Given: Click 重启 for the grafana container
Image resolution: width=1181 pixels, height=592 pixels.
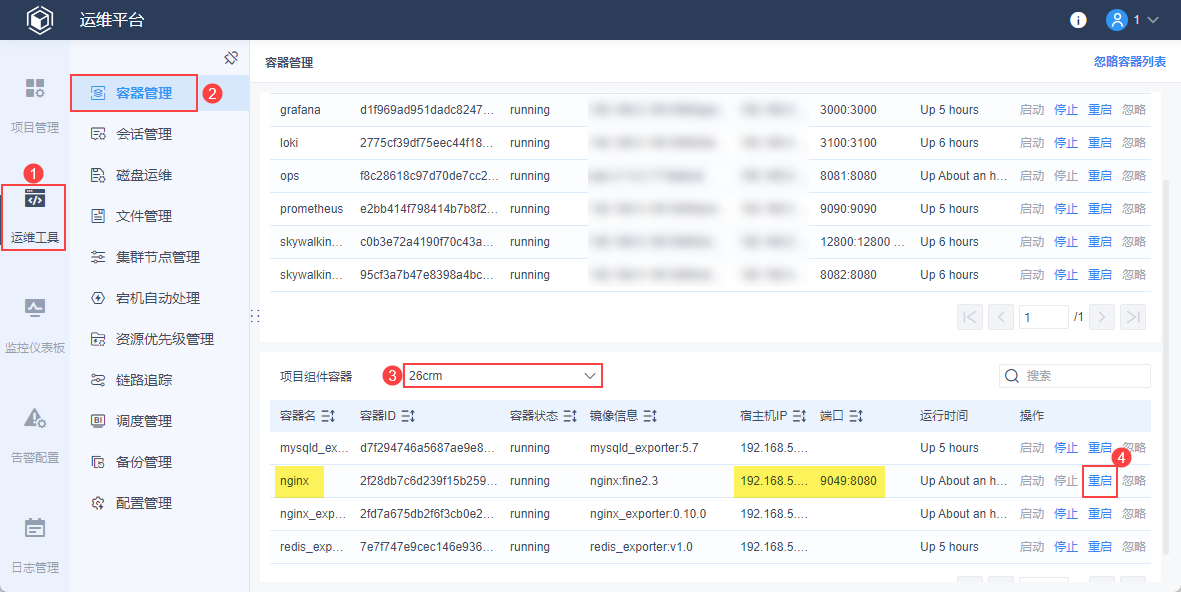Looking at the screenshot, I should coord(1100,110).
